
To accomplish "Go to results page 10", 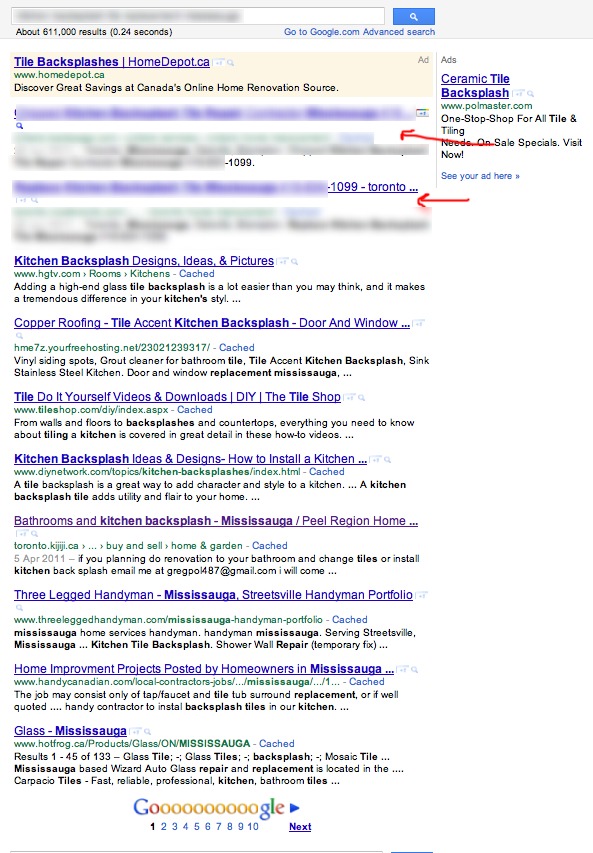I will click(x=253, y=826).
